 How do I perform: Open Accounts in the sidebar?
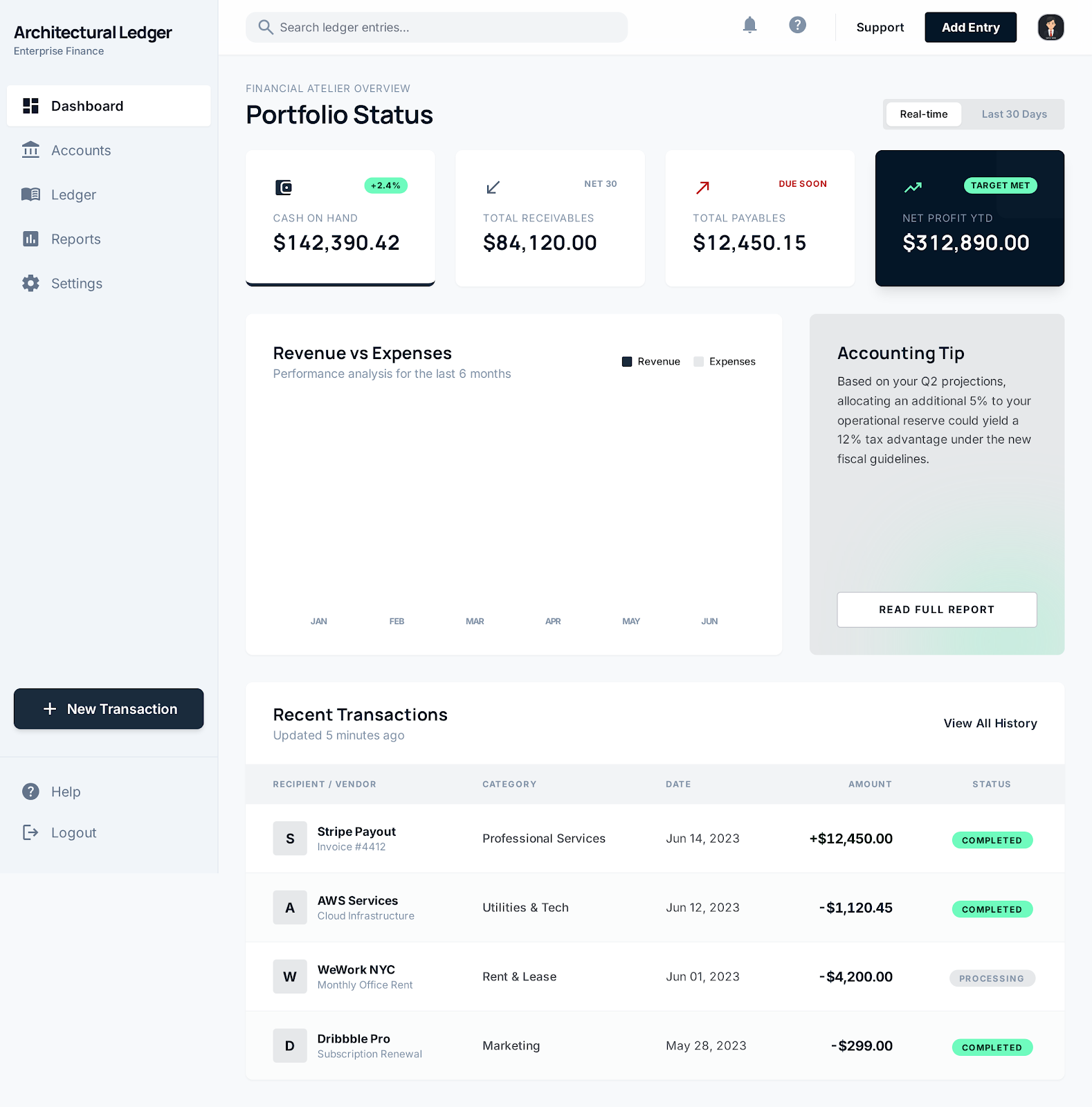pyautogui.click(x=81, y=151)
